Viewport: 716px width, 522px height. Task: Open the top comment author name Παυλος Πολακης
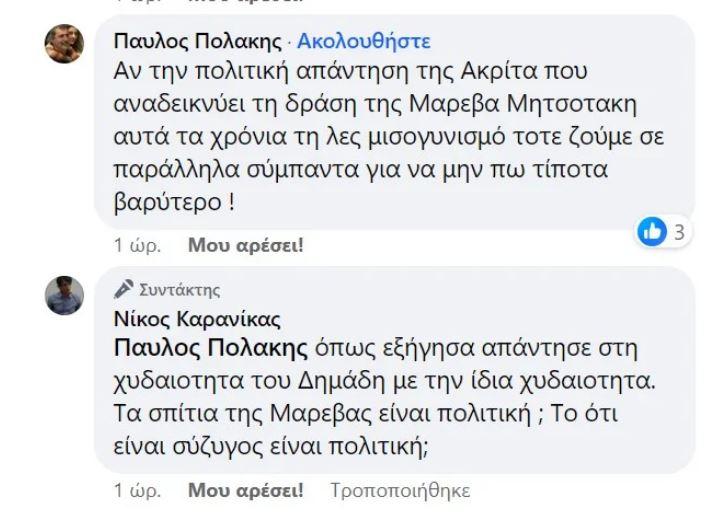point(197,41)
